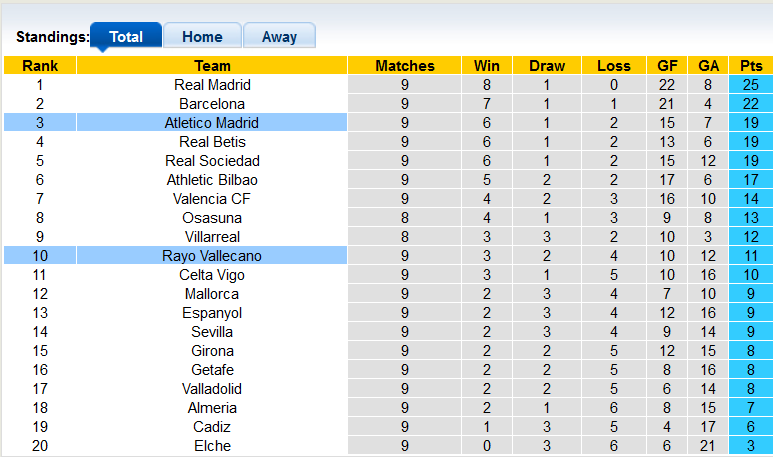Select Valencia CF from the table
The width and height of the screenshot is (773, 457).
pyautogui.click(x=212, y=199)
